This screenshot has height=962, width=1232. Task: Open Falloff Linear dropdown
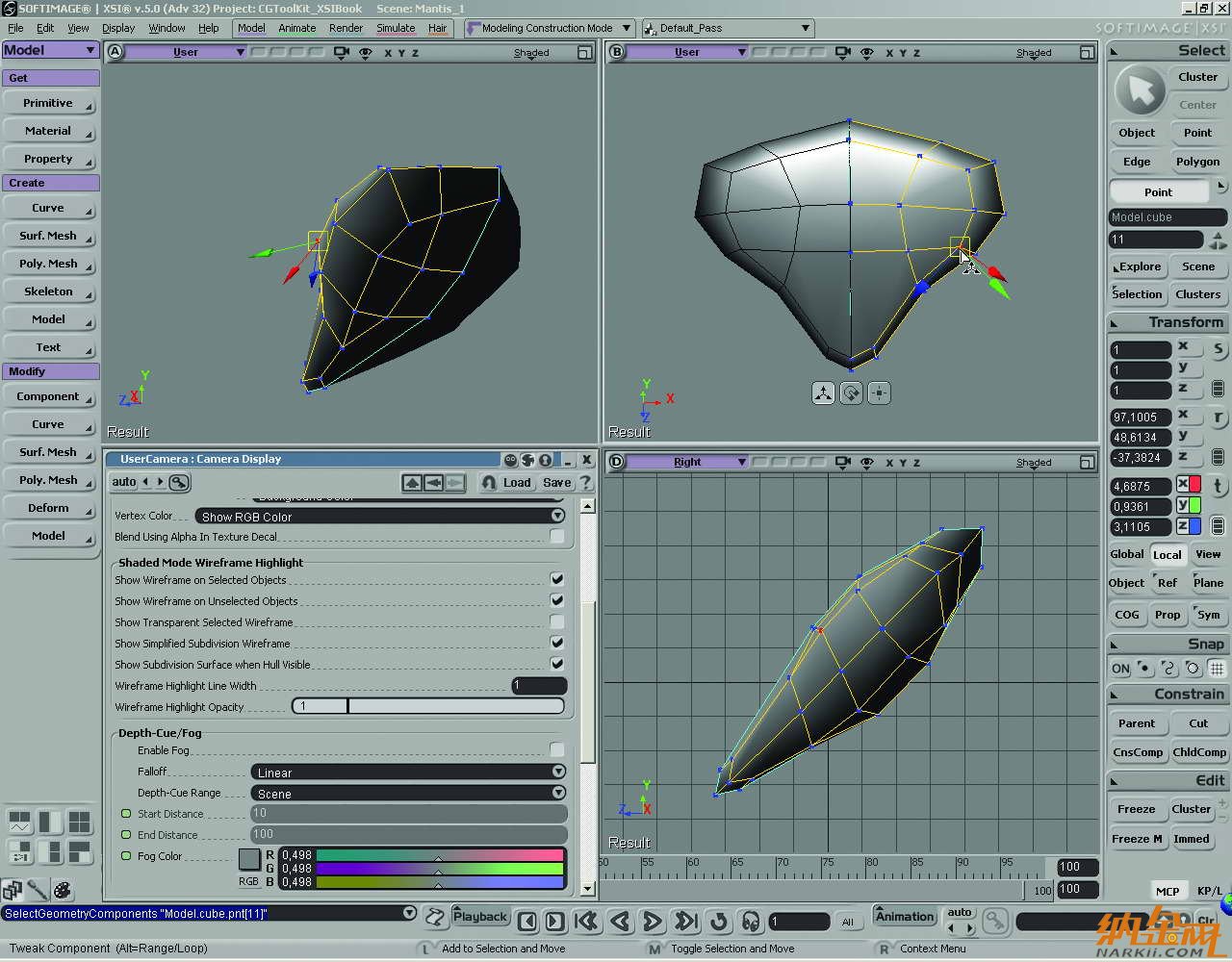point(408,772)
